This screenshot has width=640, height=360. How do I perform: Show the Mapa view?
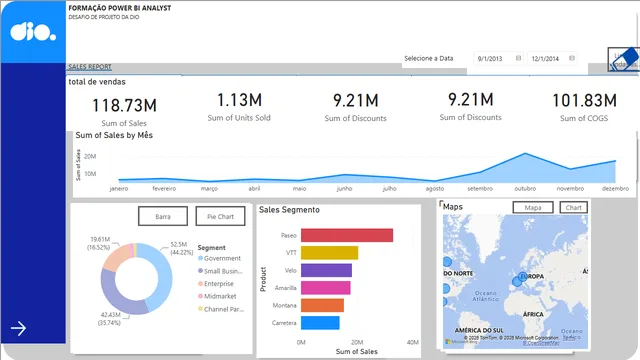pos(533,207)
